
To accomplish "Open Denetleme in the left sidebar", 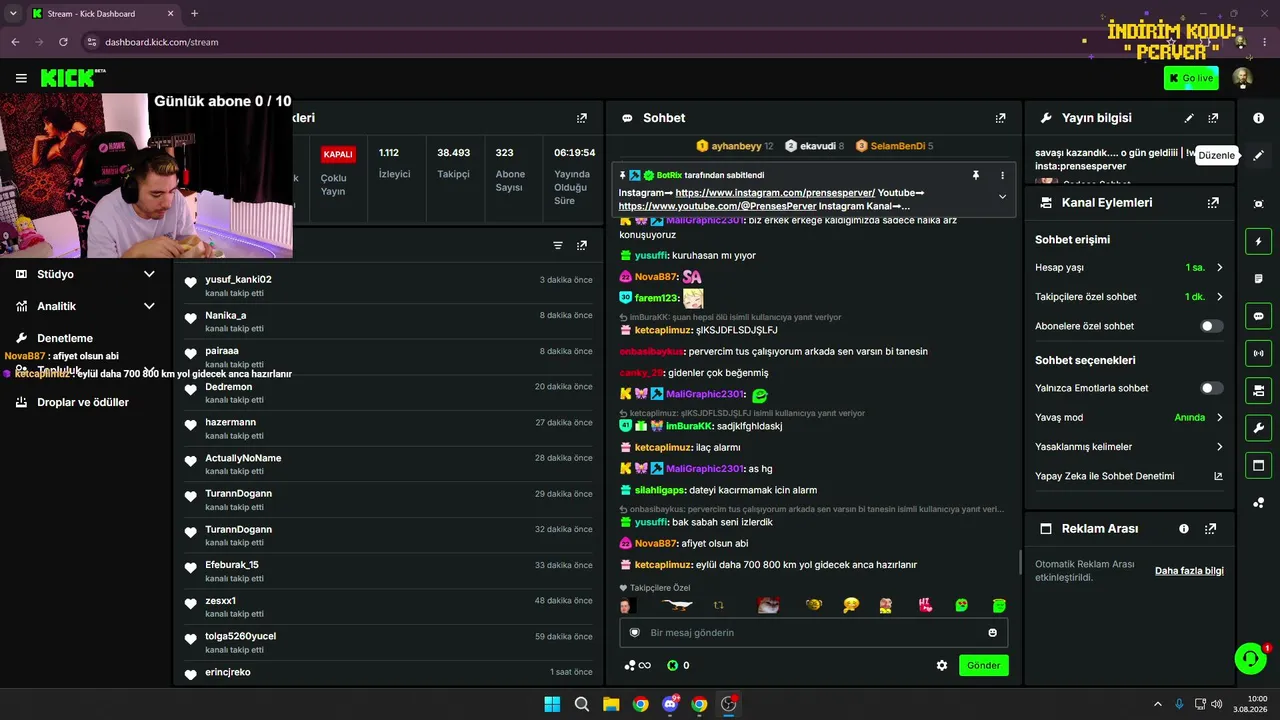I will tap(65, 338).
